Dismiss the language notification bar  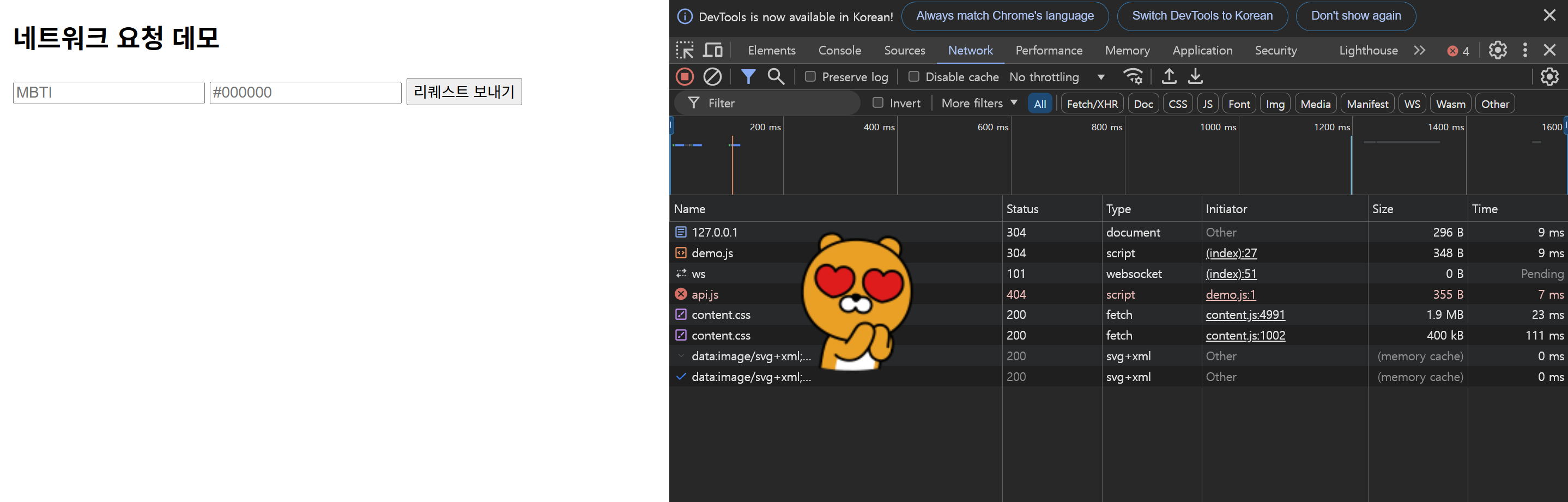coord(1549,15)
